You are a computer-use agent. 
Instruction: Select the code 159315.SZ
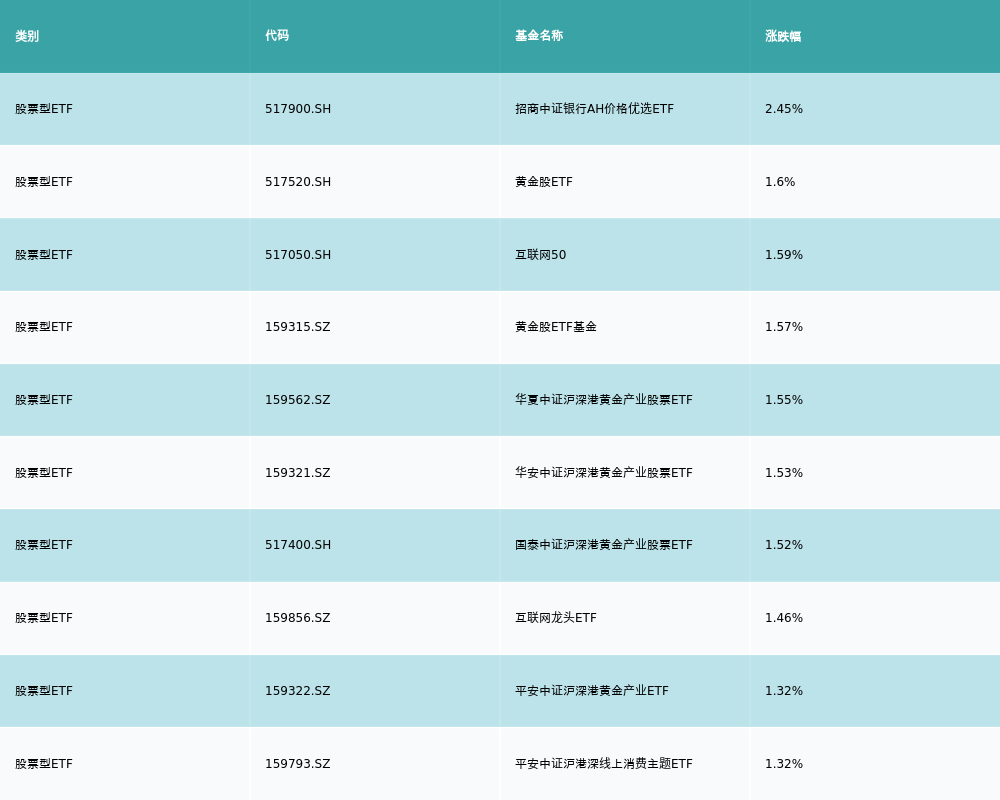[x=298, y=327]
